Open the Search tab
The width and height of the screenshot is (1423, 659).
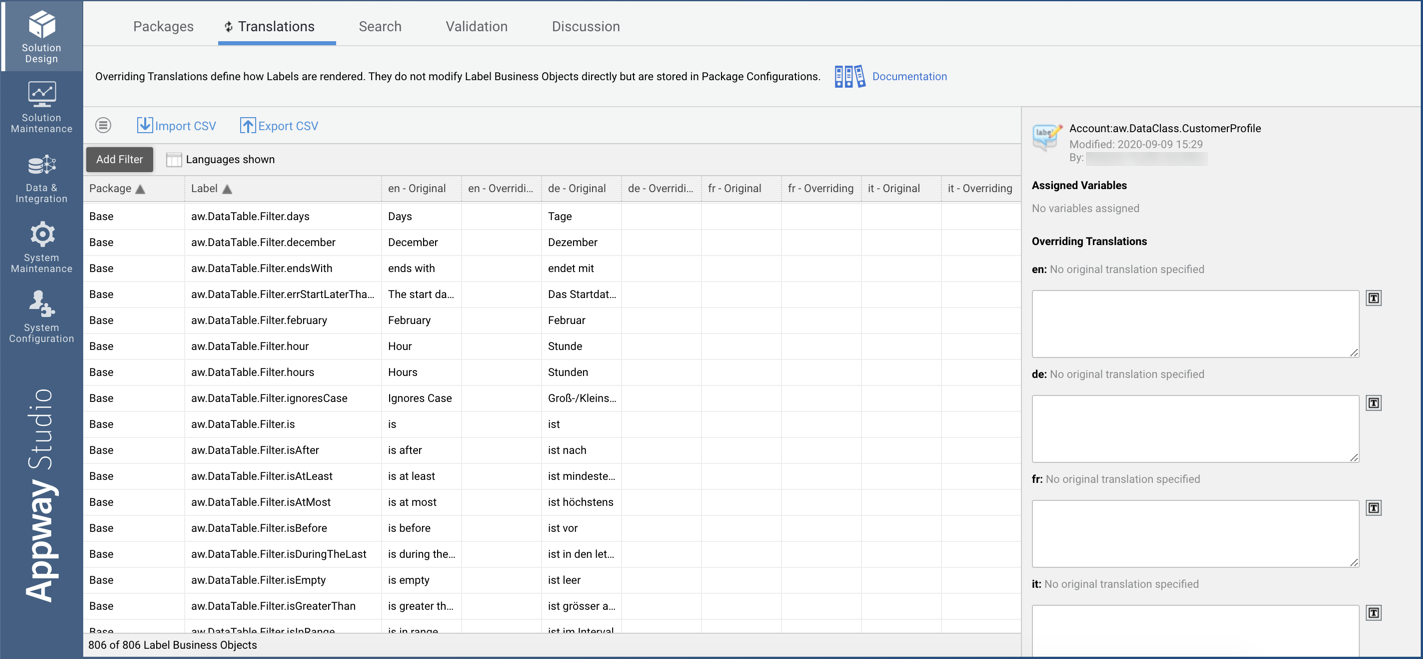(x=380, y=27)
